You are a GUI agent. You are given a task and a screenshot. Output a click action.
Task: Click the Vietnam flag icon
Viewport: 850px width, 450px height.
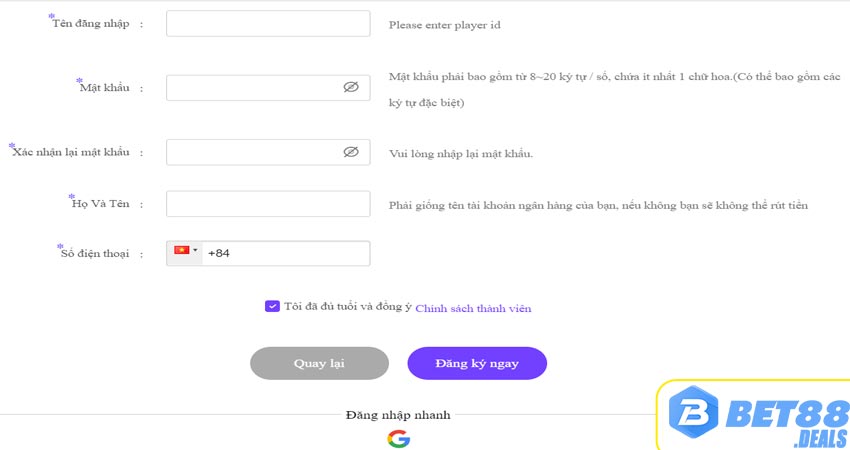click(x=182, y=250)
